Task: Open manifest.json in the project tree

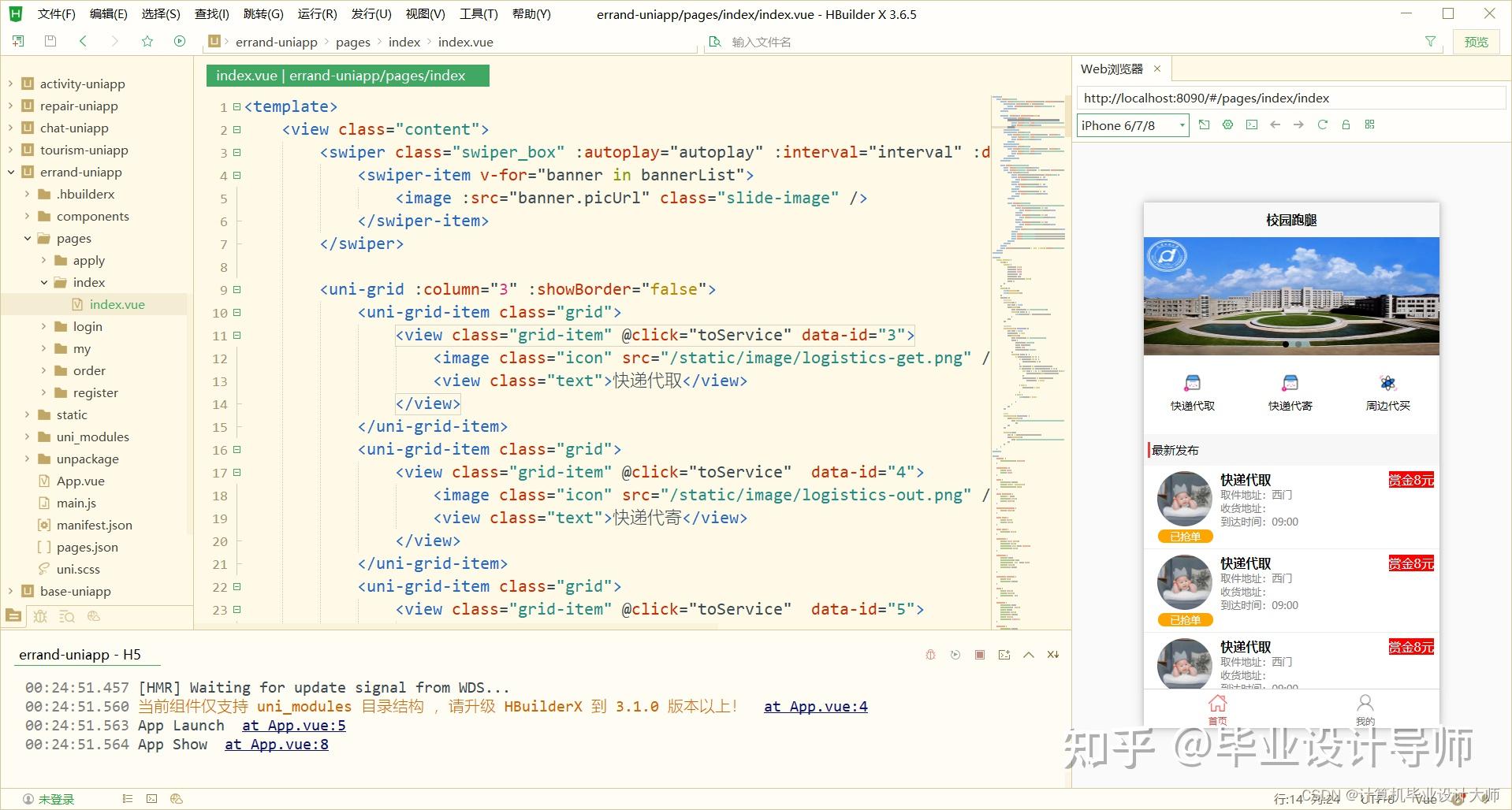Action: (94, 525)
